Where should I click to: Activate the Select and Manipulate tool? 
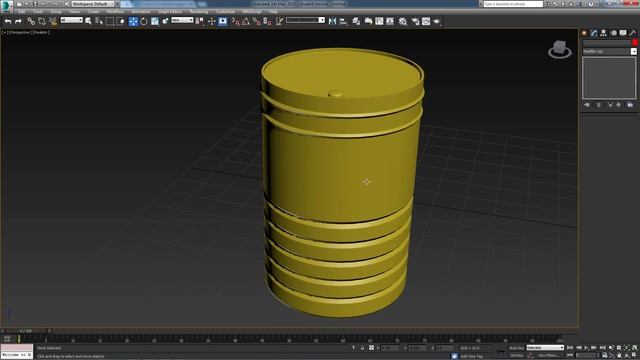211,21
